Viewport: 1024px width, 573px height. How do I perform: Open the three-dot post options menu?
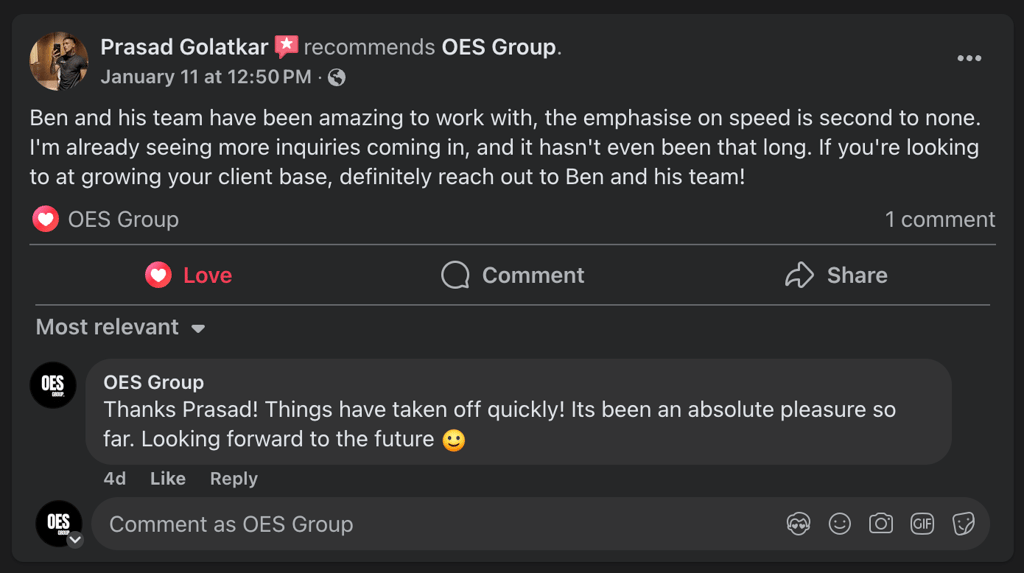click(968, 59)
